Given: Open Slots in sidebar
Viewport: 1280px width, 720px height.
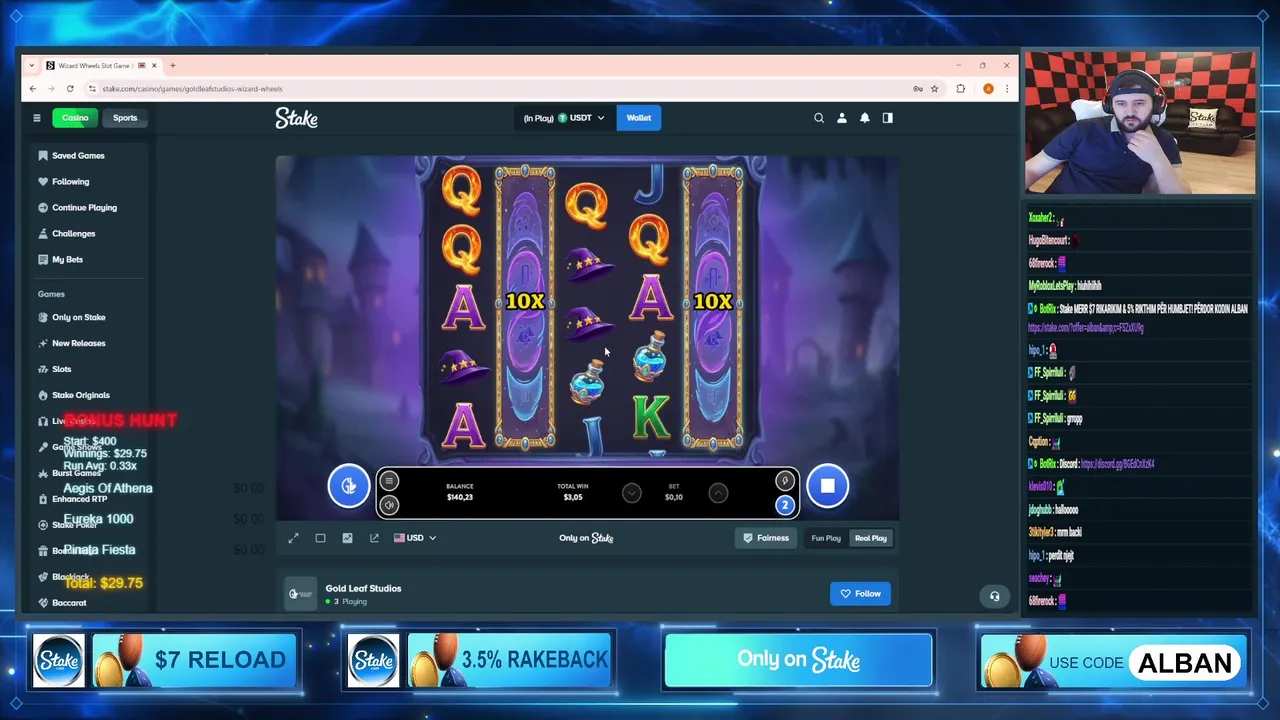Looking at the screenshot, I should tap(61, 370).
